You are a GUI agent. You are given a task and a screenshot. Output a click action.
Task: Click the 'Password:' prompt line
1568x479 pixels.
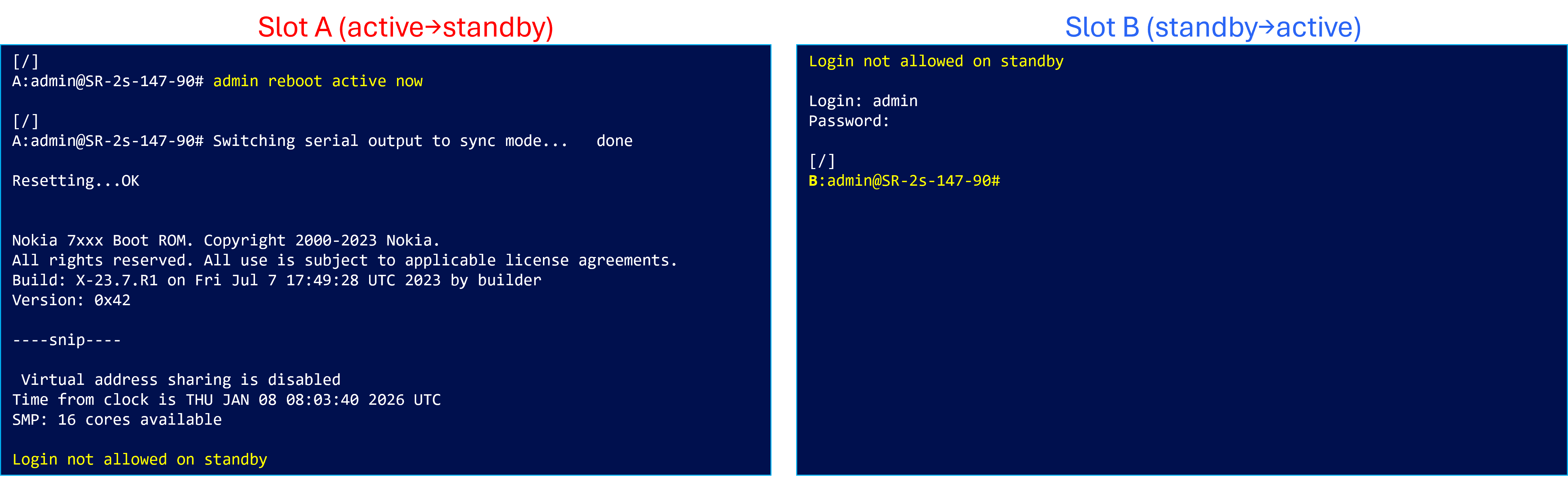849,121
